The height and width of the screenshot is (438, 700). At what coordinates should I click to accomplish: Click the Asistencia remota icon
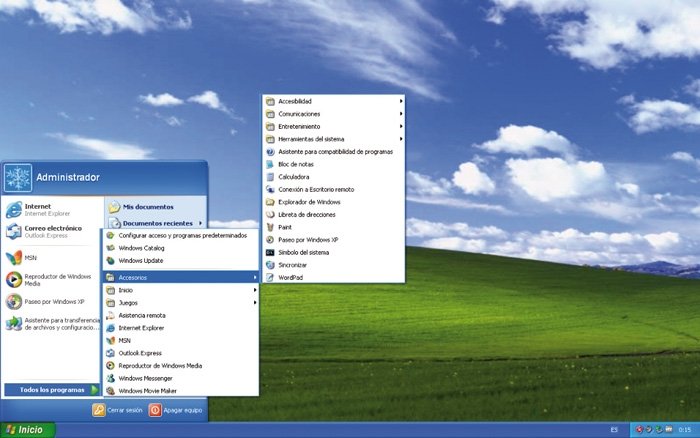[x=110, y=315]
